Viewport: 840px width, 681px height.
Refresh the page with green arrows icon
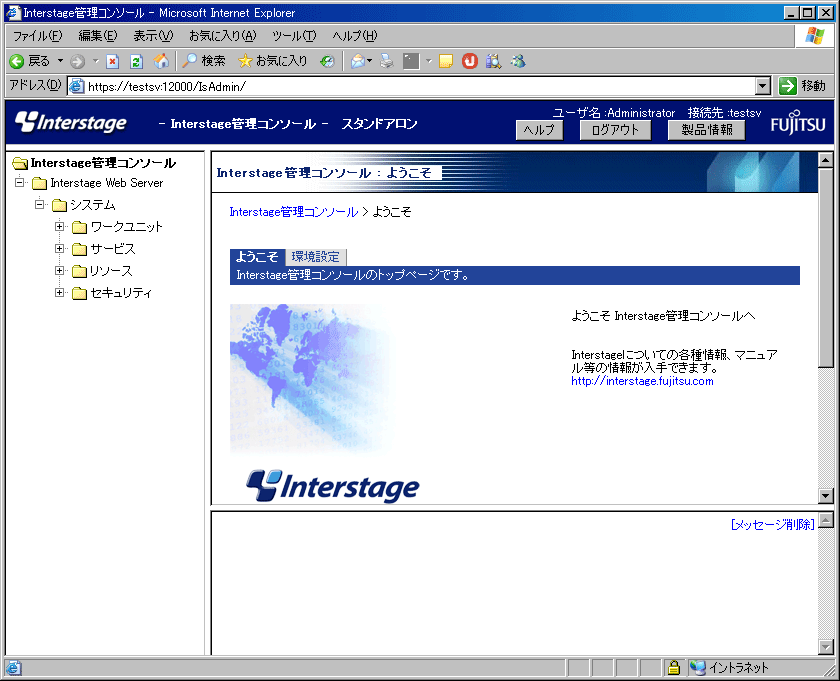click(137, 62)
